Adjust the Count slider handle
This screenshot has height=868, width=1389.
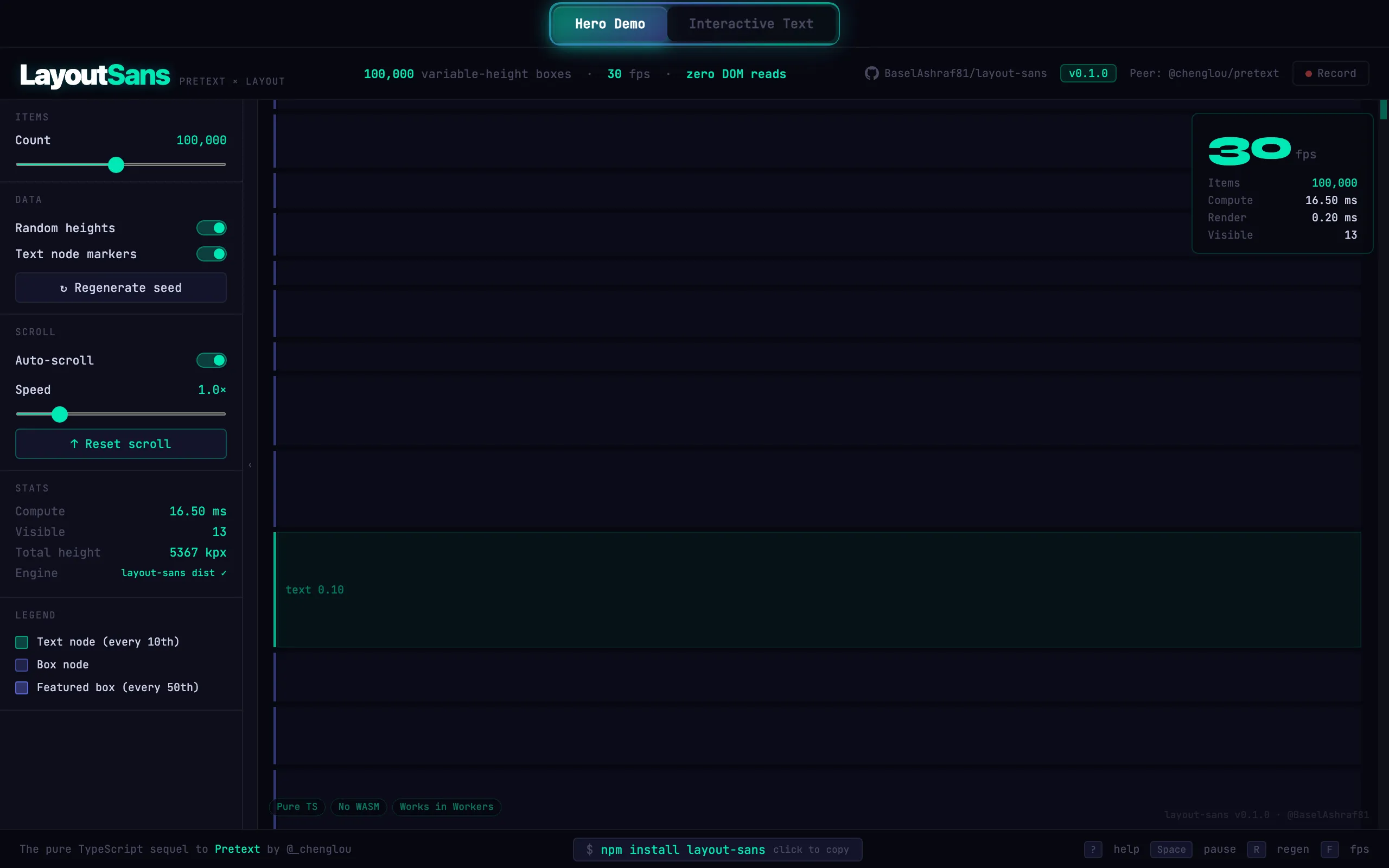(116, 165)
